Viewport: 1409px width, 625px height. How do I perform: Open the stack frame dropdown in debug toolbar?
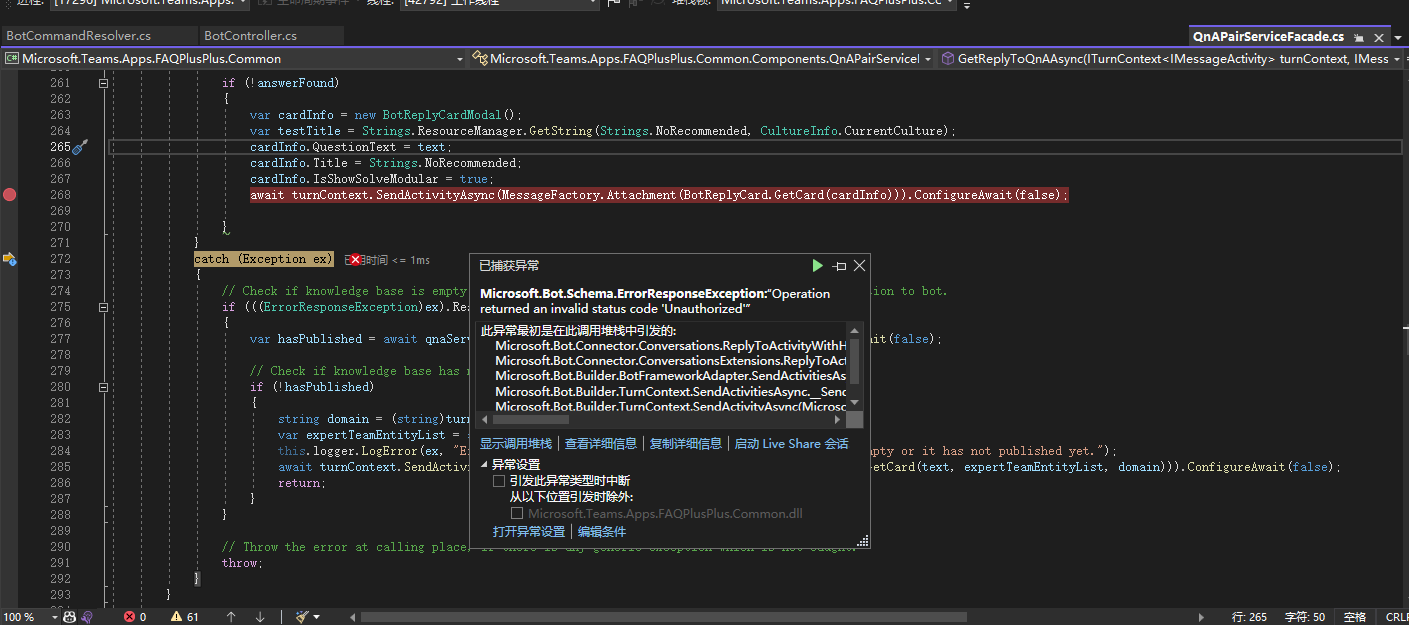pos(835,3)
